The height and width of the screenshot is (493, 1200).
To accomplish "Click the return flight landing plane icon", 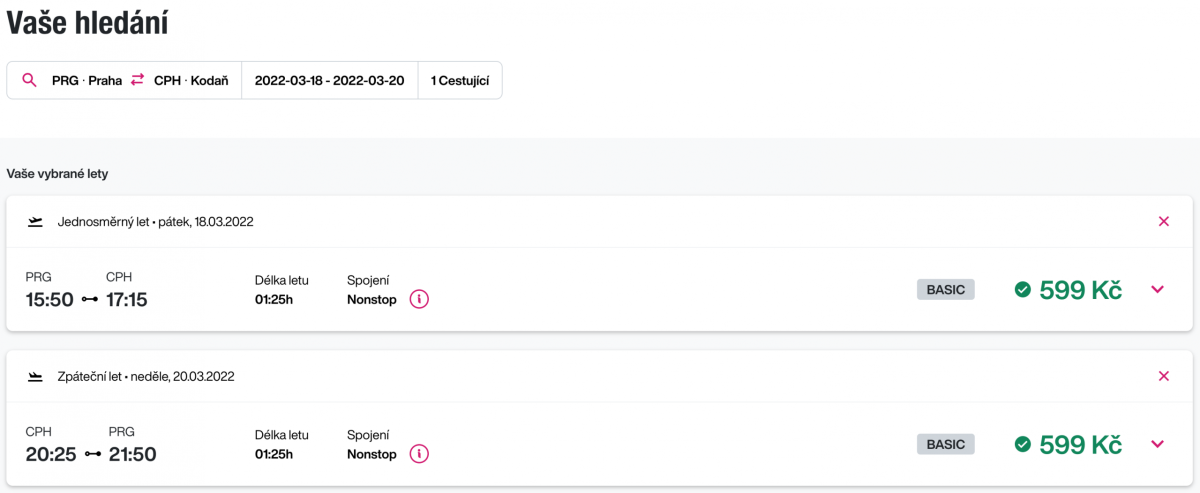I will 36,377.
